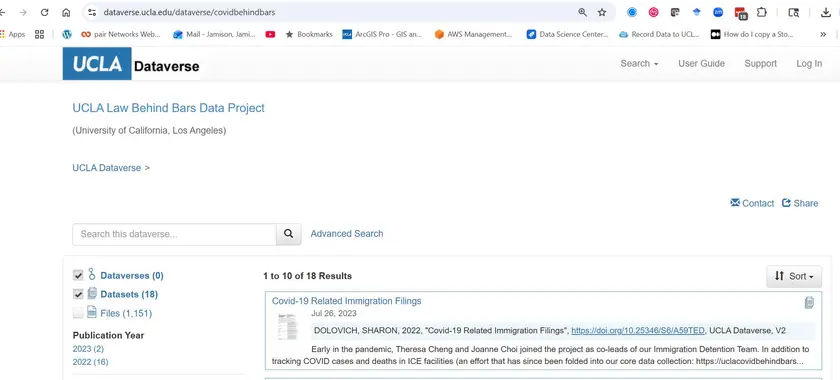Uncheck the Dataverses (0) checkbox
This screenshot has width=840, height=380.
(78, 275)
